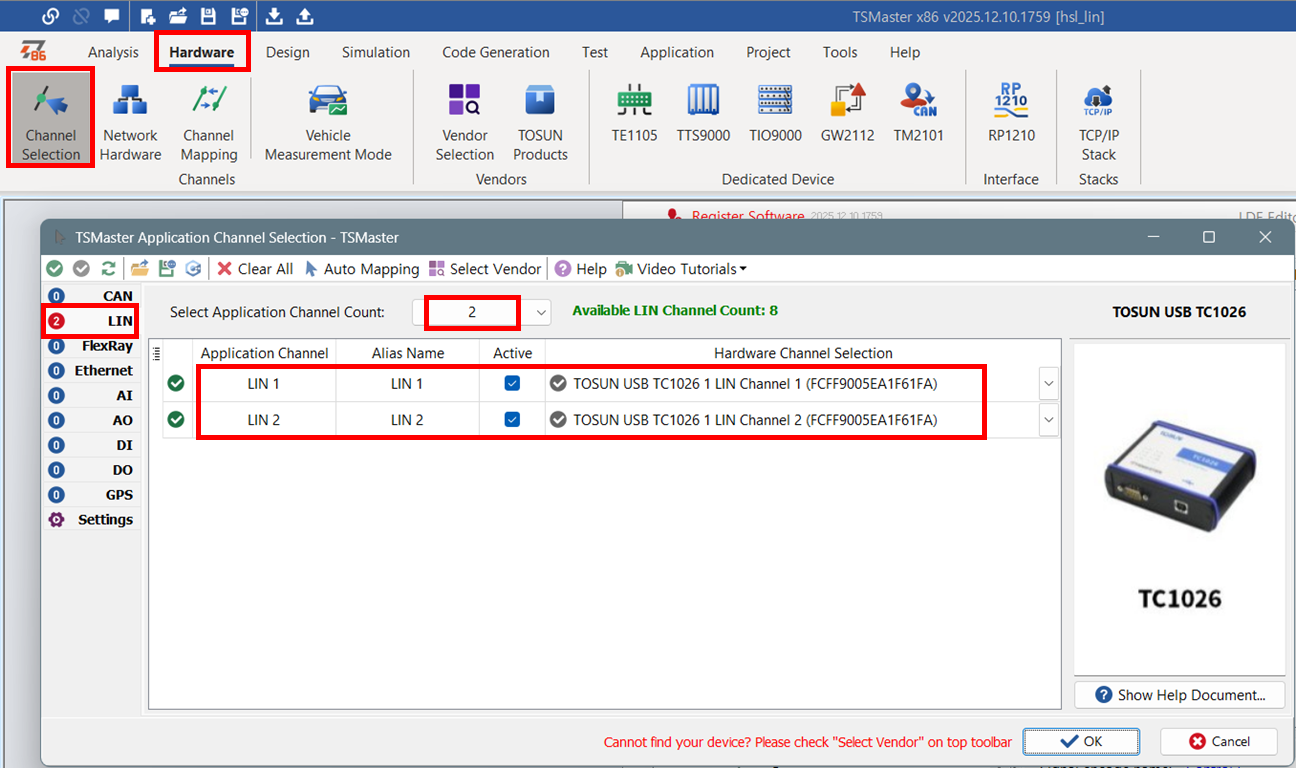The width and height of the screenshot is (1296, 768).
Task: Open the Code Generation tab
Action: [x=496, y=52]
